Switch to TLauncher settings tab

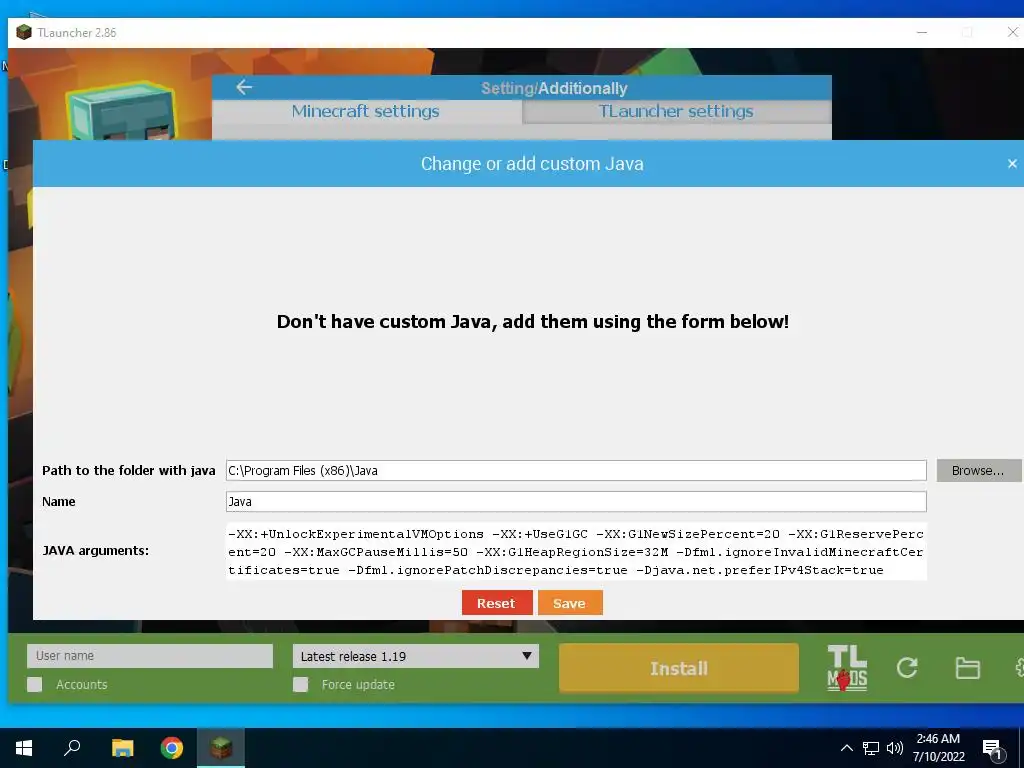677,111
